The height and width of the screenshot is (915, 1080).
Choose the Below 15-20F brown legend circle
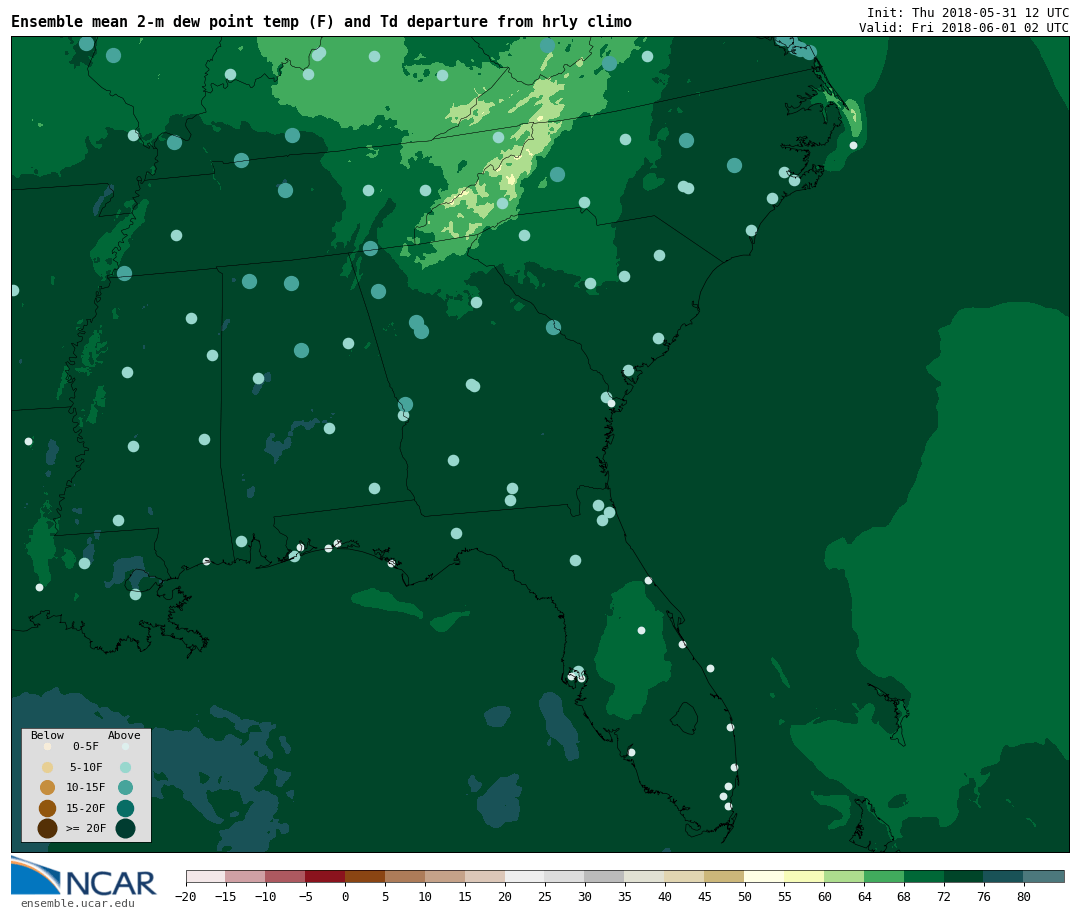48,808
